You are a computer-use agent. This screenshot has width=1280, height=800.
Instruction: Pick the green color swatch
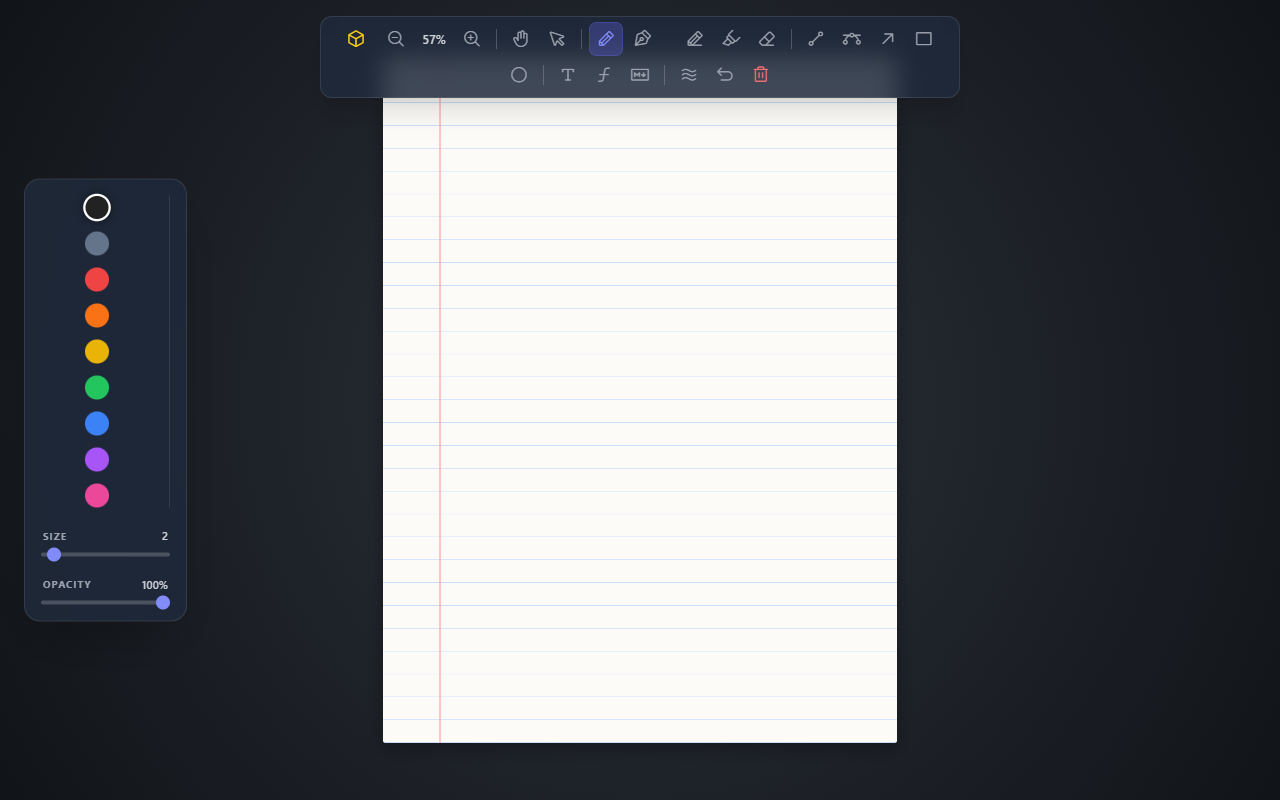point(97,388)
